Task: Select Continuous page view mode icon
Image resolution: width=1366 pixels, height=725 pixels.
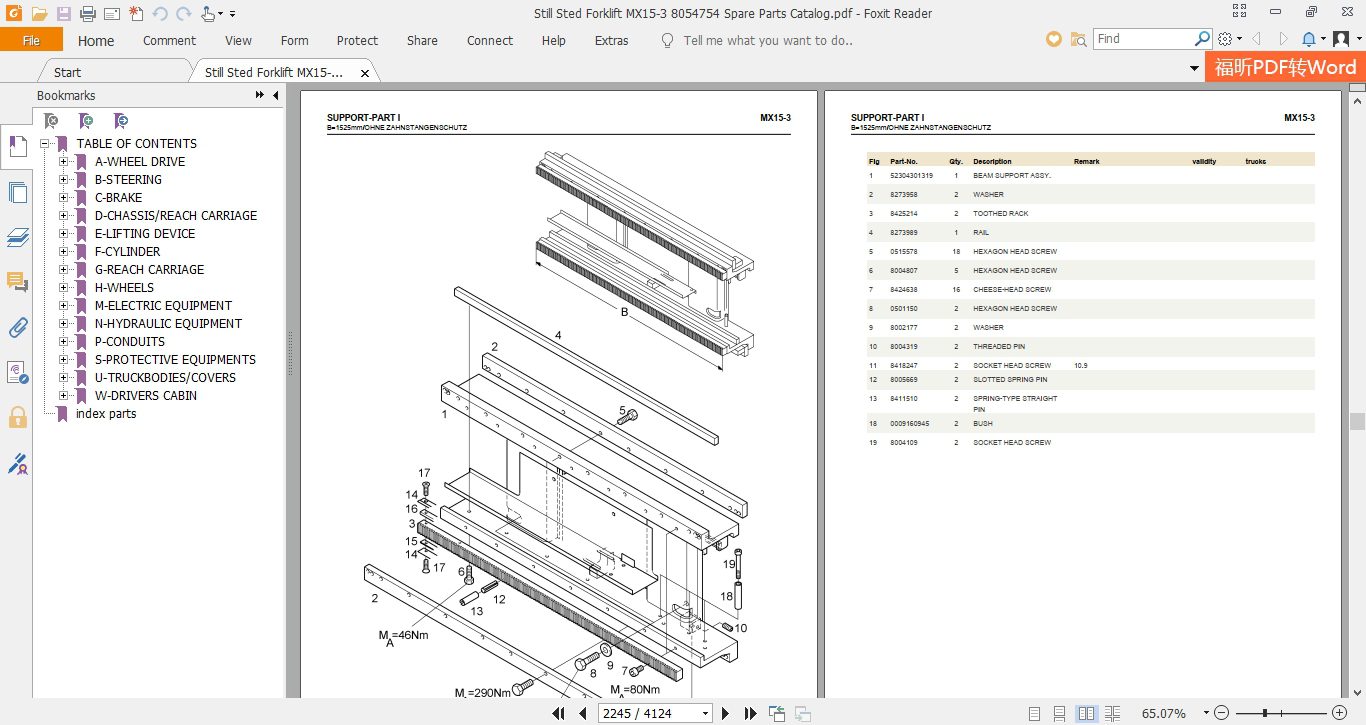Action: pyautogui.click(x=1061, y=713)
